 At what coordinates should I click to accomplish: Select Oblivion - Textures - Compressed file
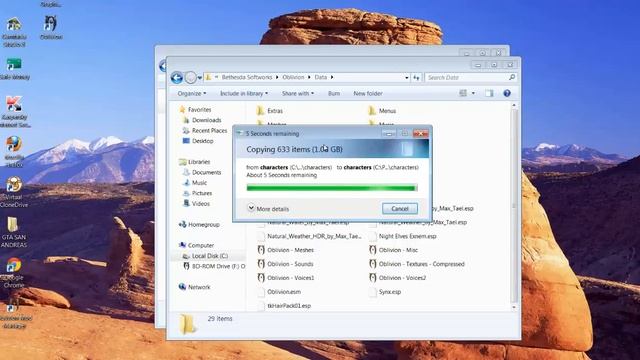(x=417, y=264)
